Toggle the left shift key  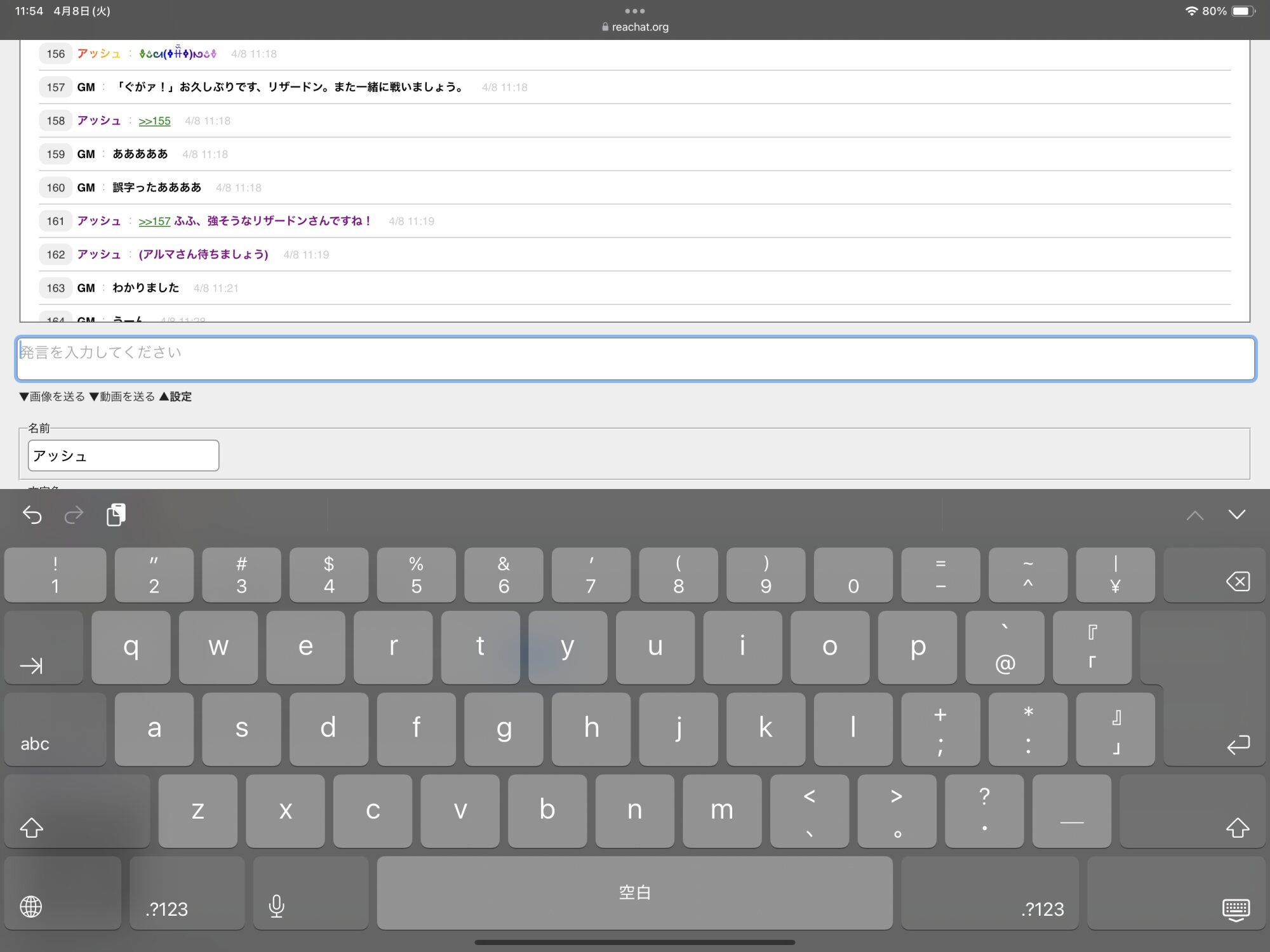(x=32, y=827)
